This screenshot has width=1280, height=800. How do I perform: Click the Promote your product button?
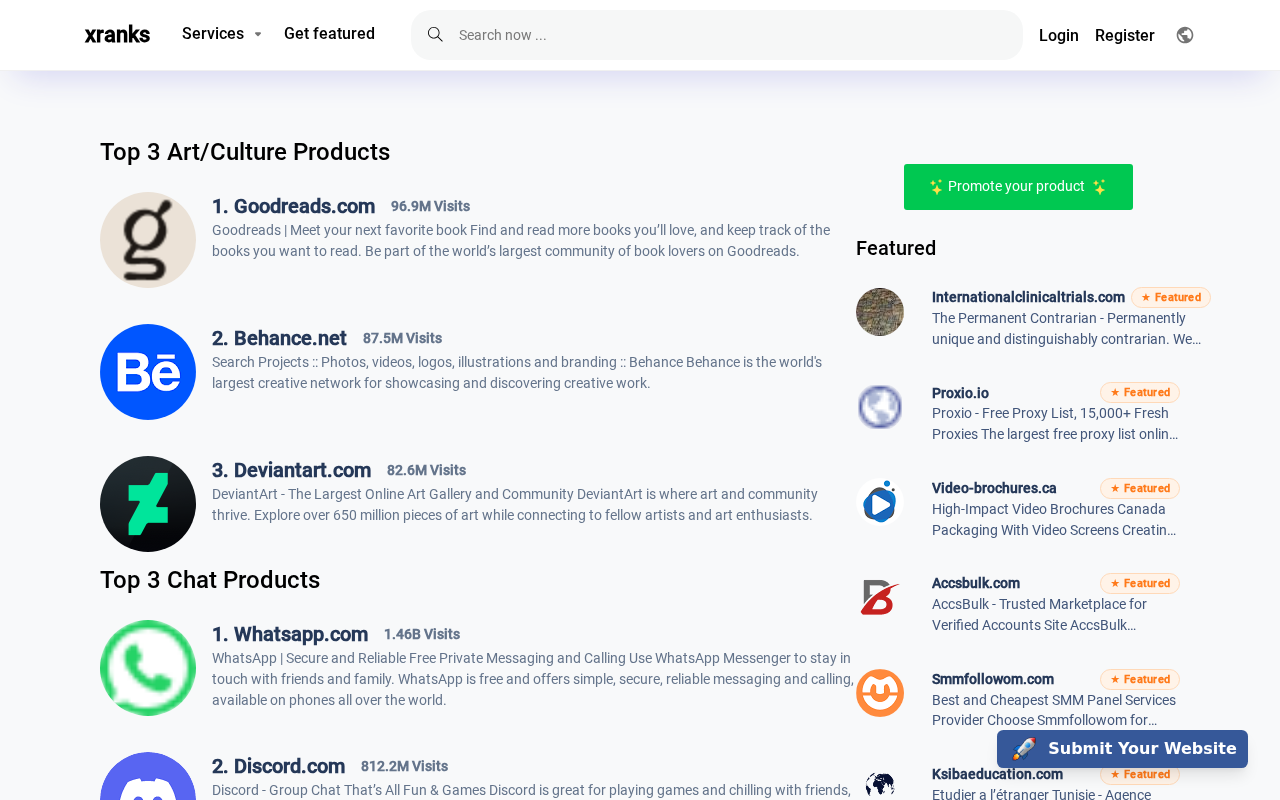click(1018, 187)
